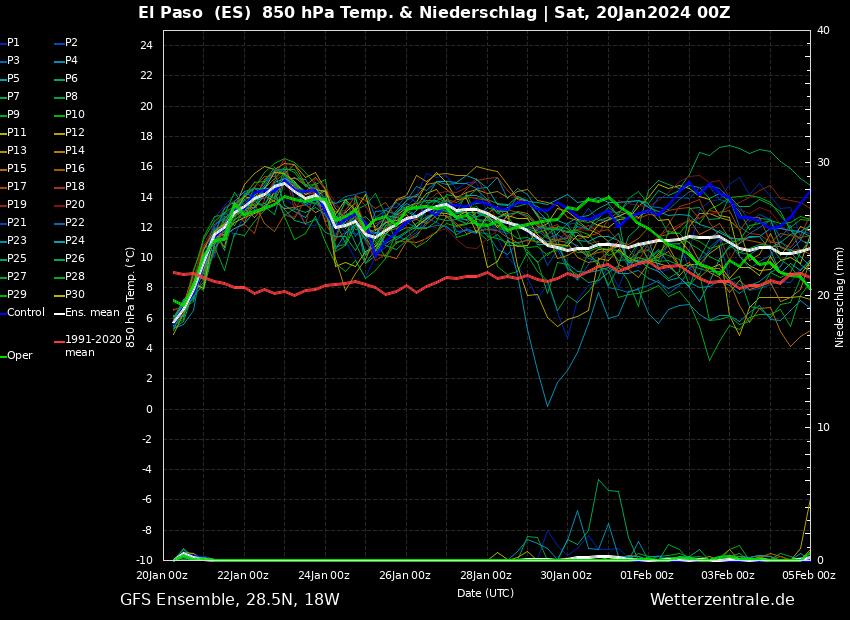The width and height of the screenshot is (850, 620).
Task: Click the GFS Ensemble, 28.5N, 18W caption
Action: tap(229, 600)
